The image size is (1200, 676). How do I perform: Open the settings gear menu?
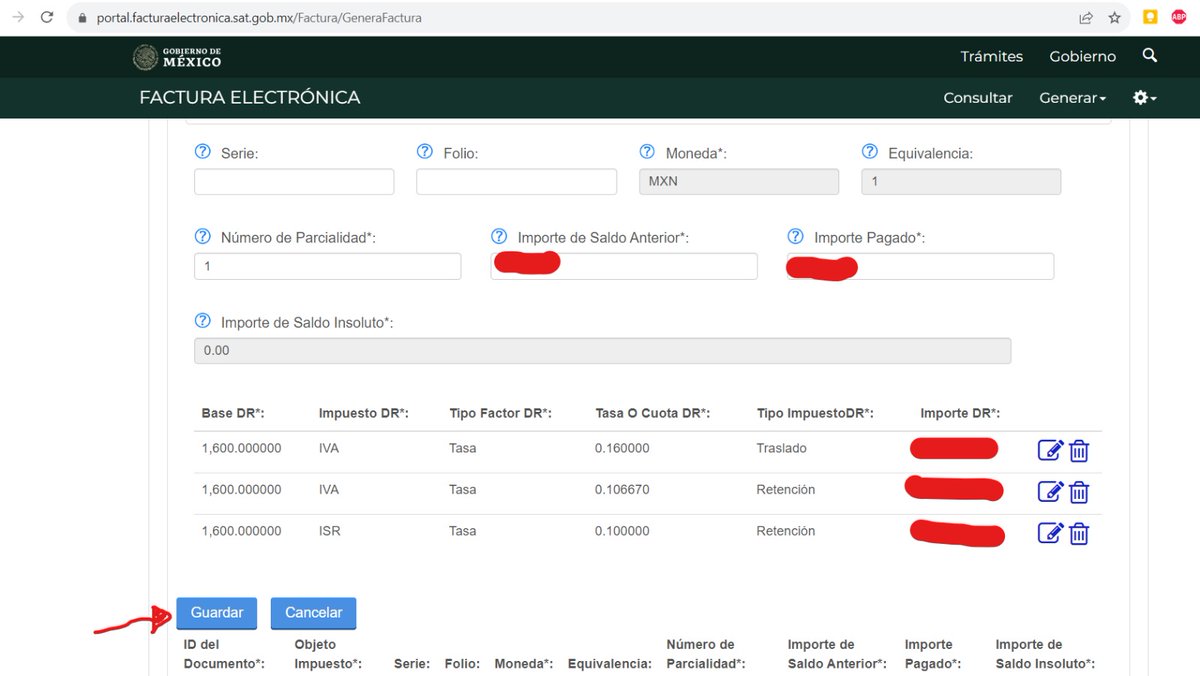pos(1144,98)
